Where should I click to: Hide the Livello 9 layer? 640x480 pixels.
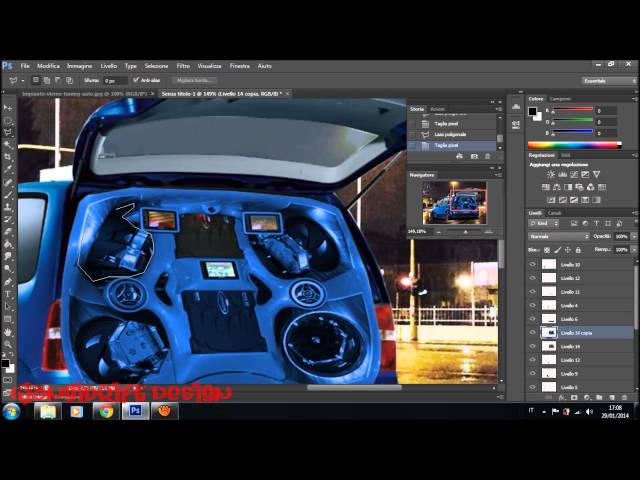pos(532,373)
